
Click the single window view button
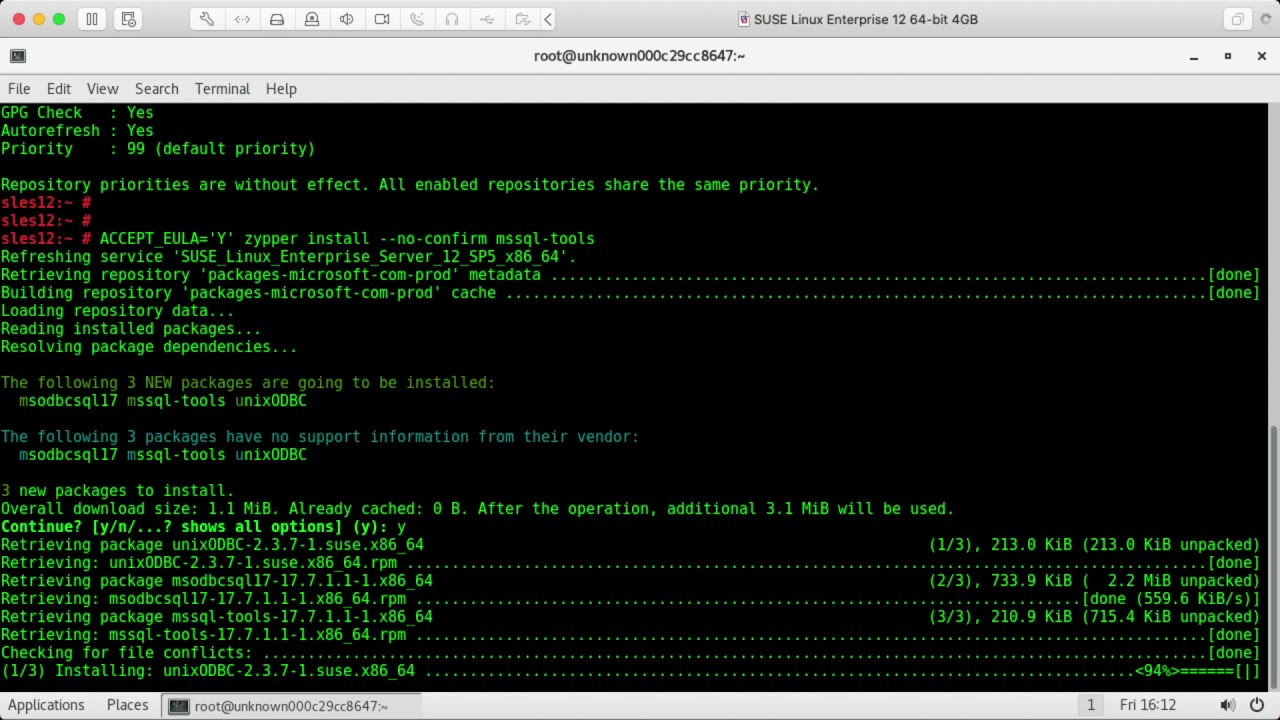coord(1237,19)
